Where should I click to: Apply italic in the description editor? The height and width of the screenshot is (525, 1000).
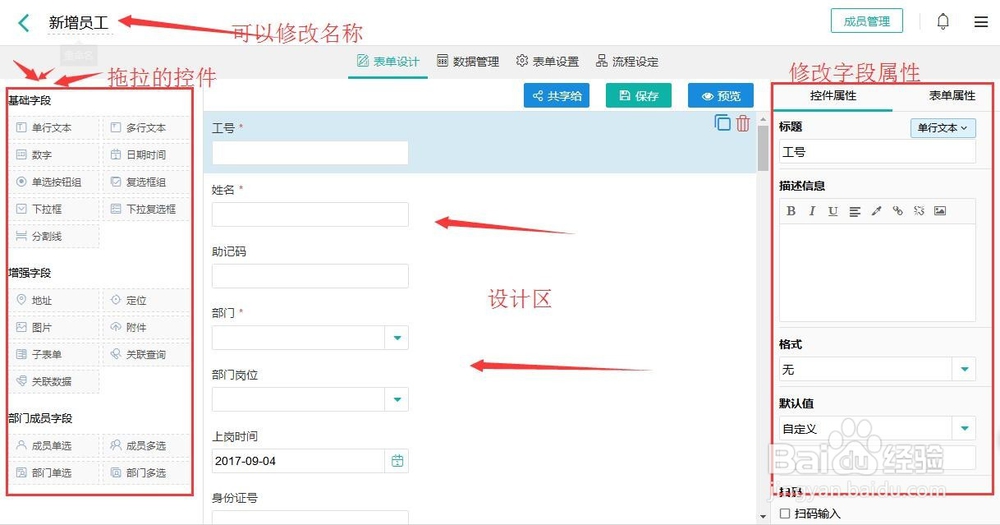point(812,211)
